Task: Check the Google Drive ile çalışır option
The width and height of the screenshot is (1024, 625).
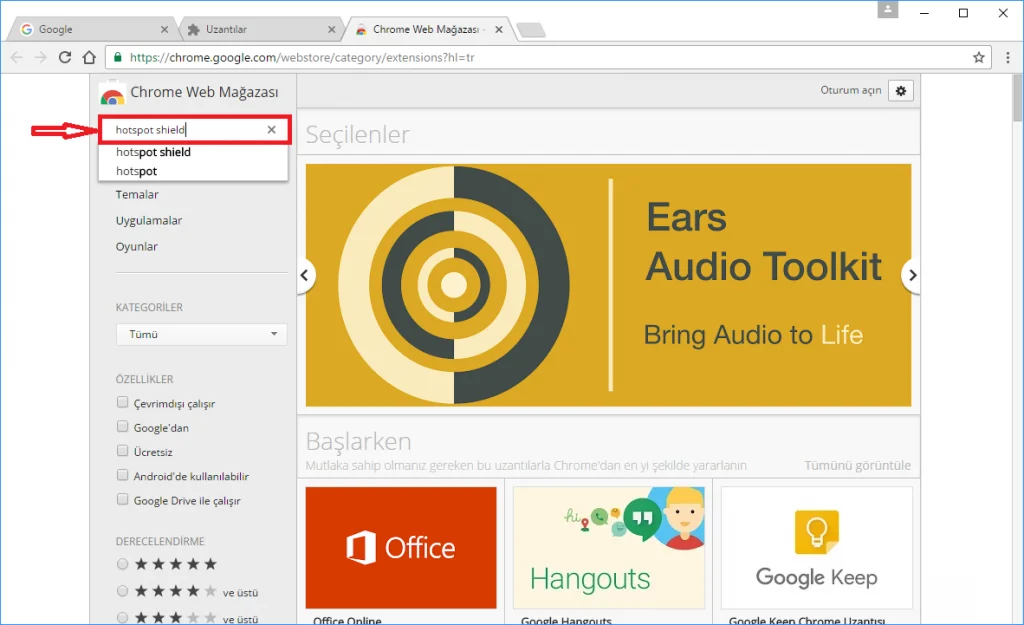Action: (123, 500)
